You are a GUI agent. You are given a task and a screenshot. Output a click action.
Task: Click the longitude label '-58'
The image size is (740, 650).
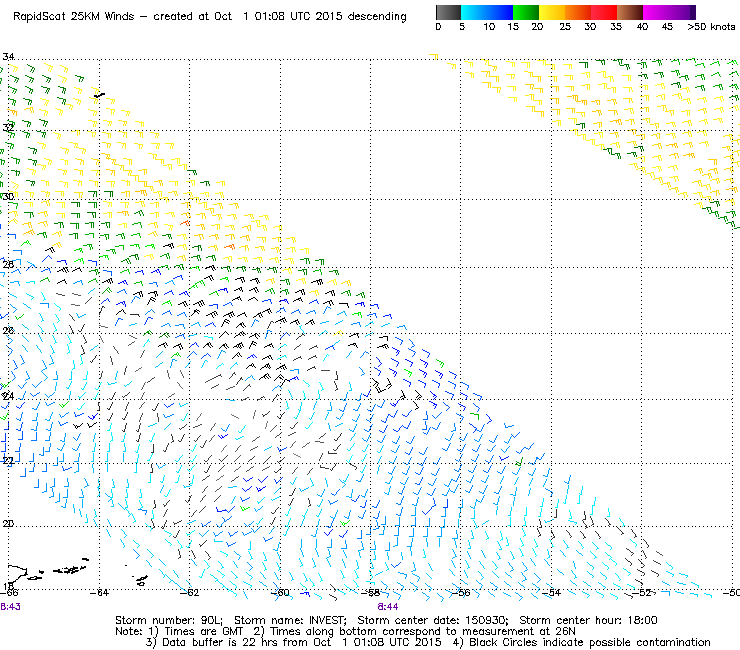click(371, 592)
